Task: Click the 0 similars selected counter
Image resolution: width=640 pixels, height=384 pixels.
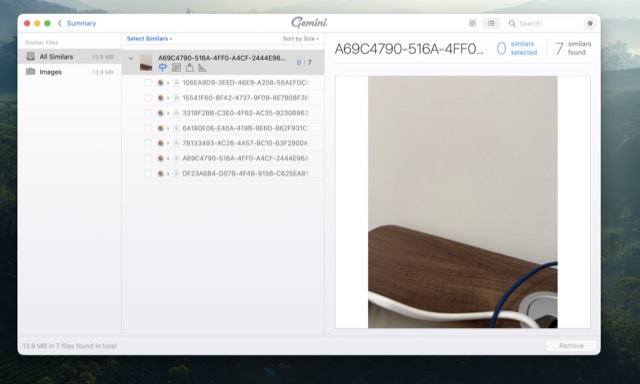Action: click(517, 48)
